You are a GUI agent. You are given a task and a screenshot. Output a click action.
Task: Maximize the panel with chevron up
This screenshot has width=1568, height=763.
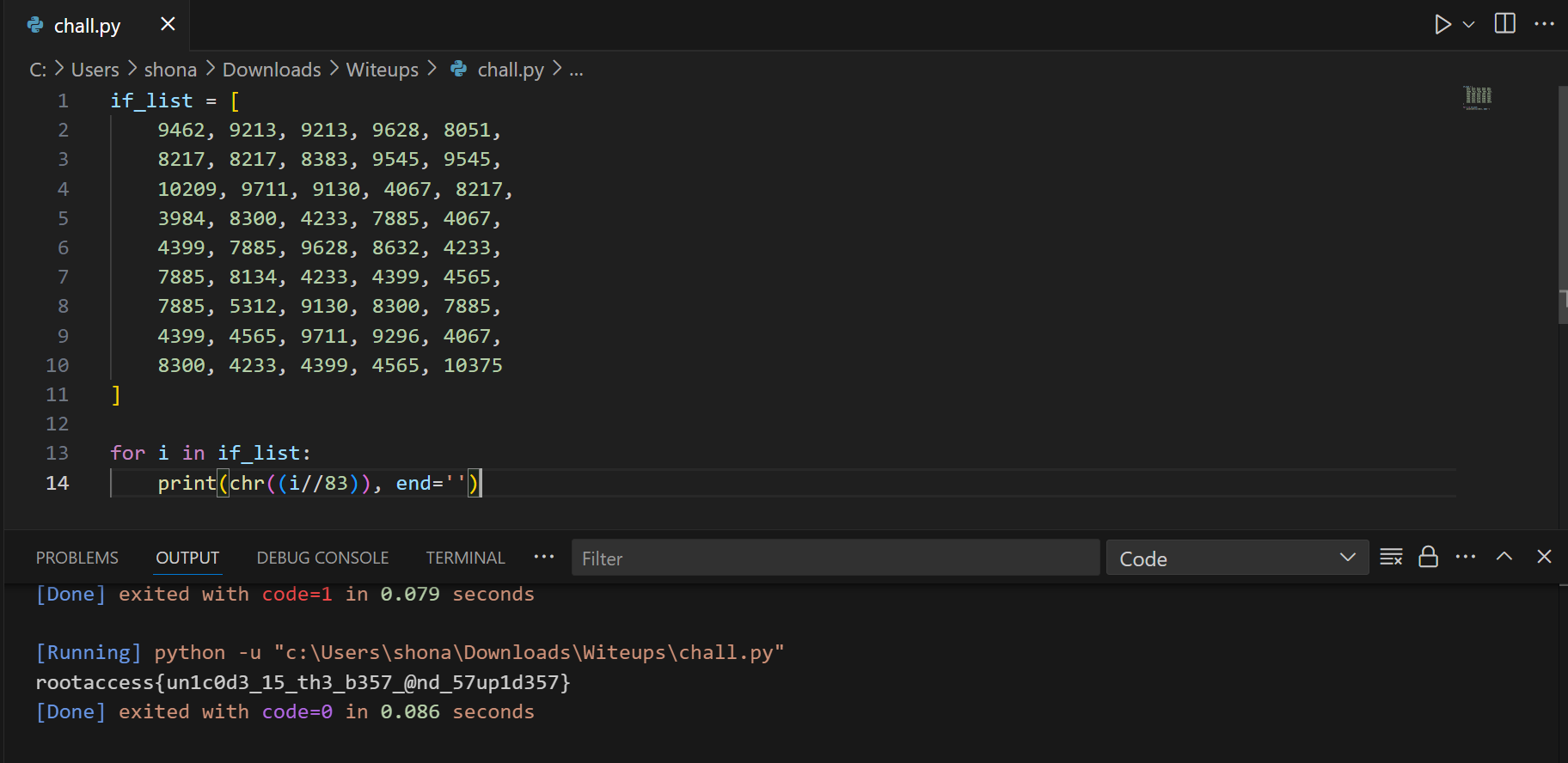[1504, 556]
